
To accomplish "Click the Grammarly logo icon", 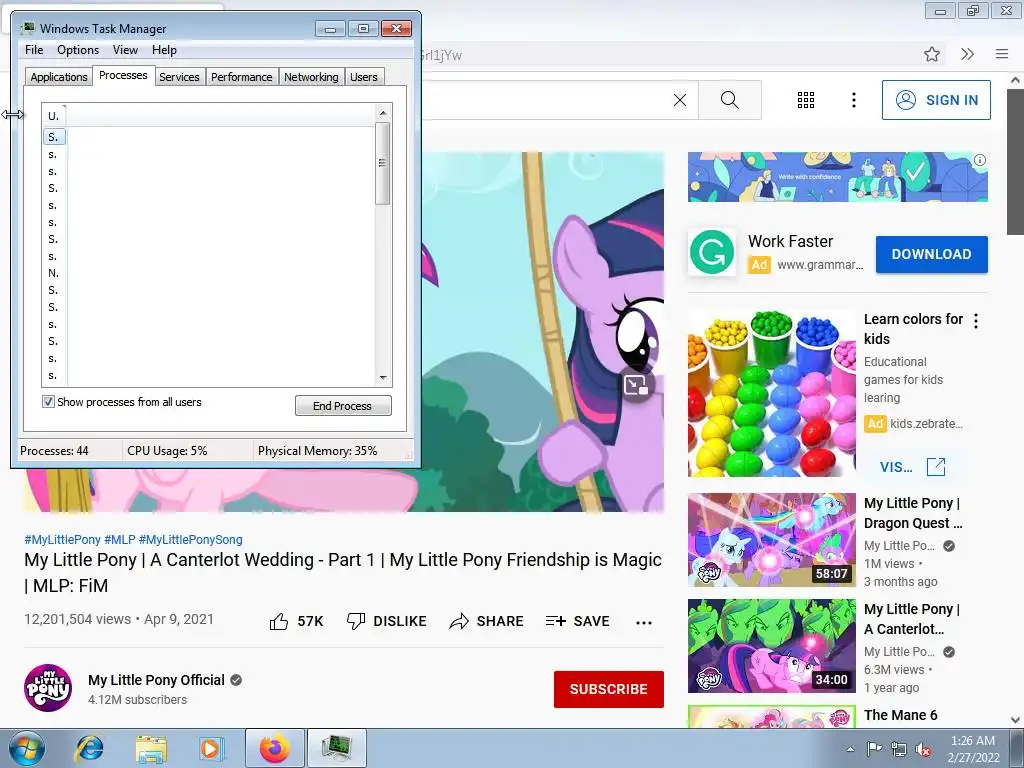I will pos(712,252).
